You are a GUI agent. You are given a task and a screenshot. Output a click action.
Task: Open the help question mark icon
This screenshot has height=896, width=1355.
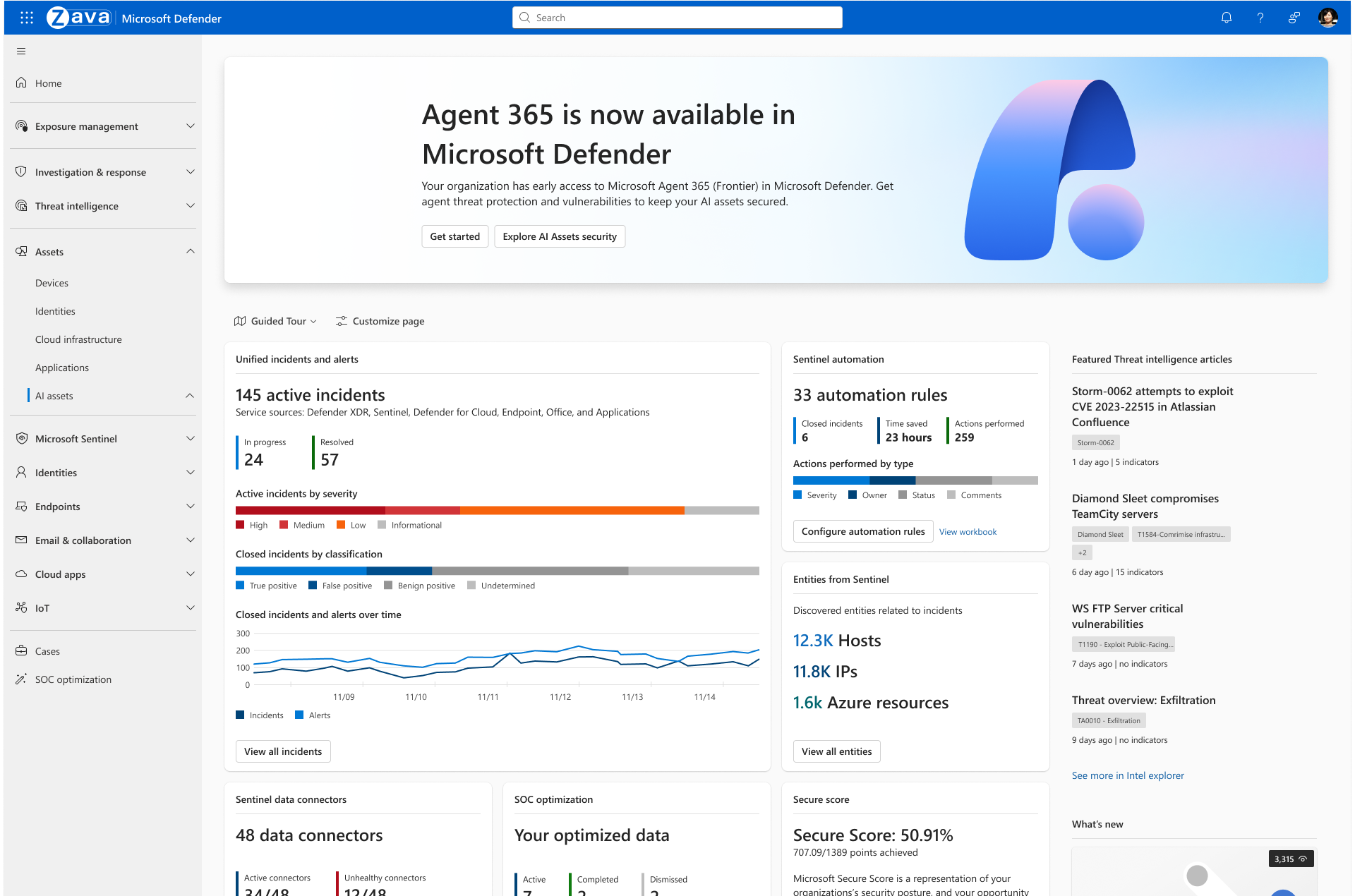coord(1260,18)
